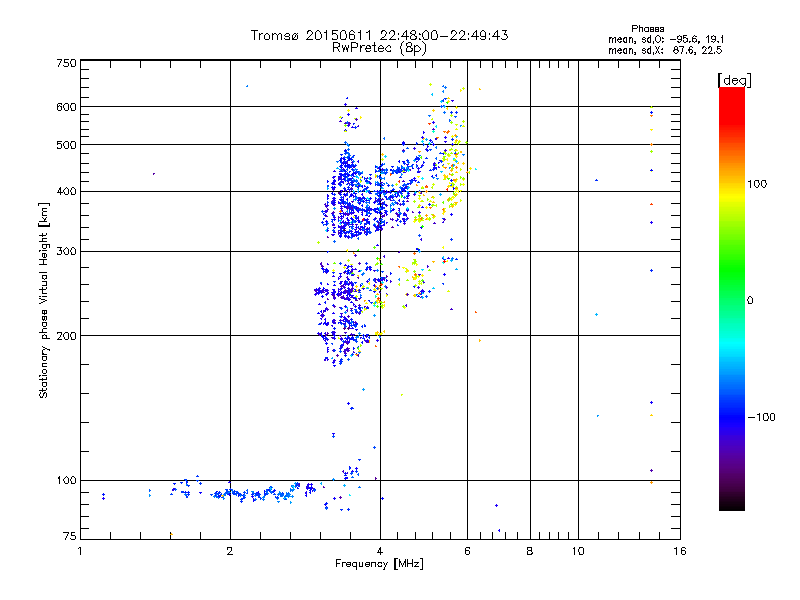The height and width of the screenshot is (600, 800).
Task: Click the '1' MHz frequency tick label
Action: [80, 551]
